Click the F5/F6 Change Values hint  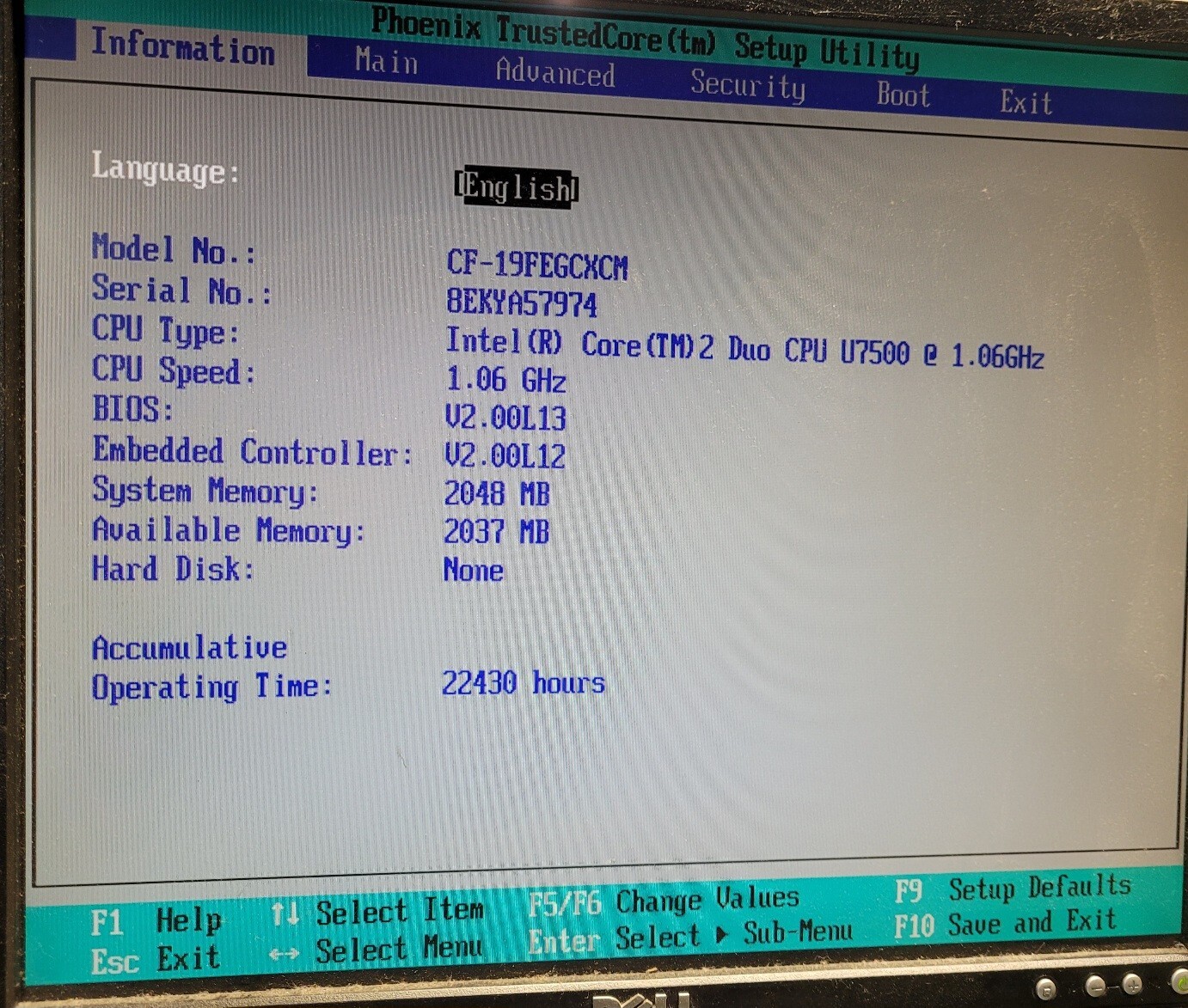(663, 901)
